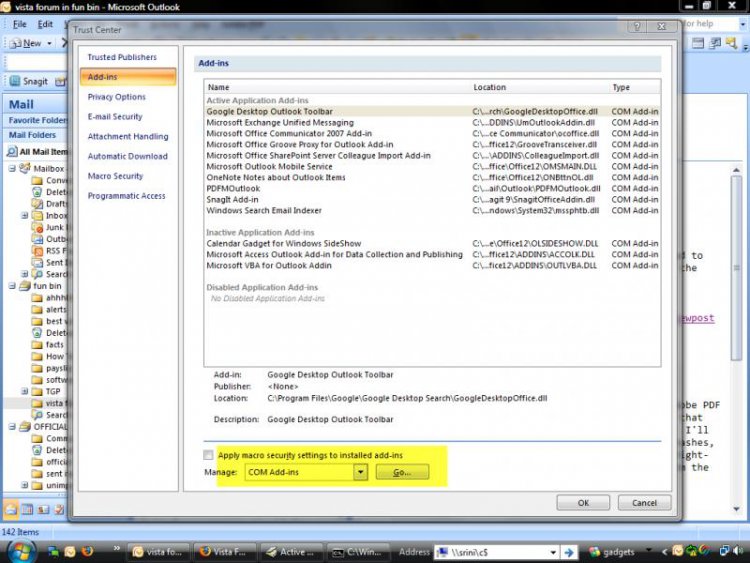This screenshot has height=563, width=750.
Task: Select Attachment Handling category
Action: [128, 136]
